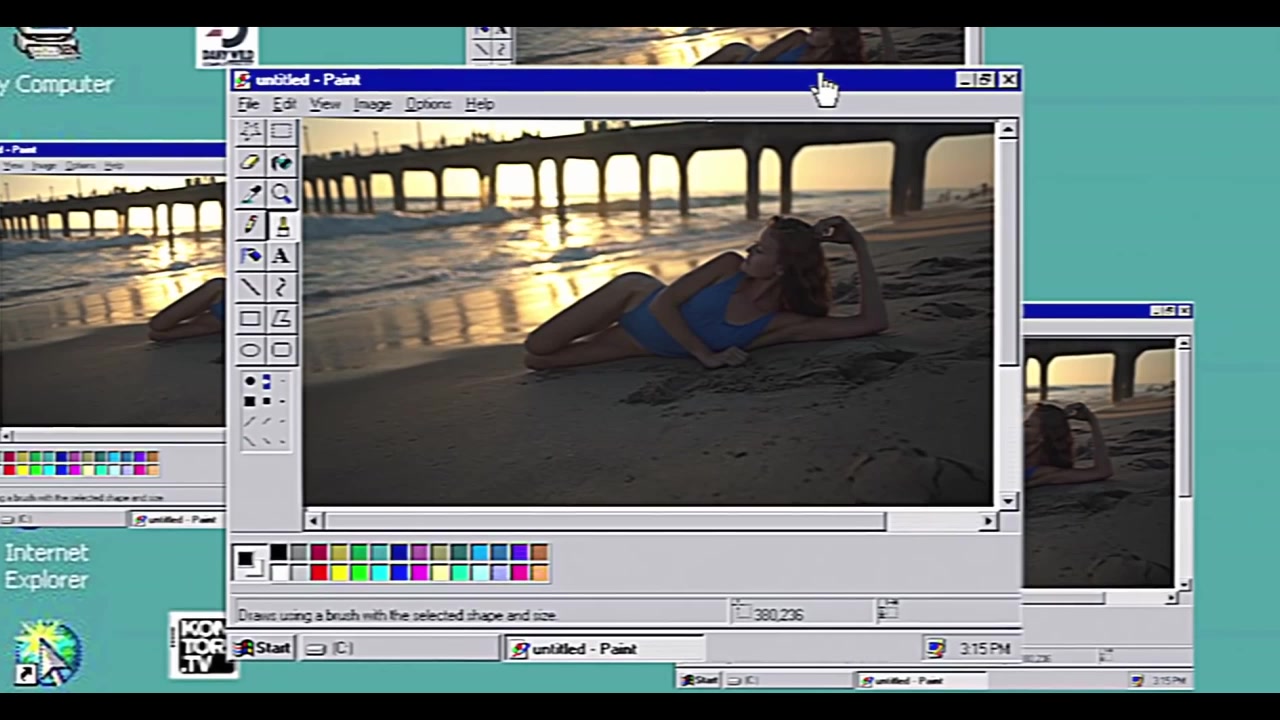Select the Polygon tool
Viewport: 1280px width, 720px height.
pos(281,318)
